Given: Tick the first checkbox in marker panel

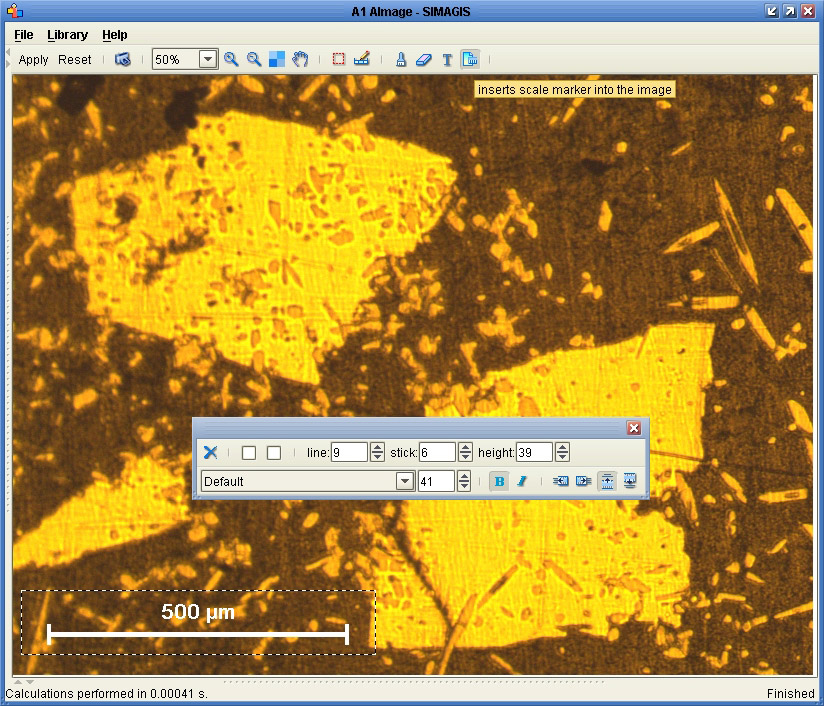Looking at the screenshot, I should (249, 453).
